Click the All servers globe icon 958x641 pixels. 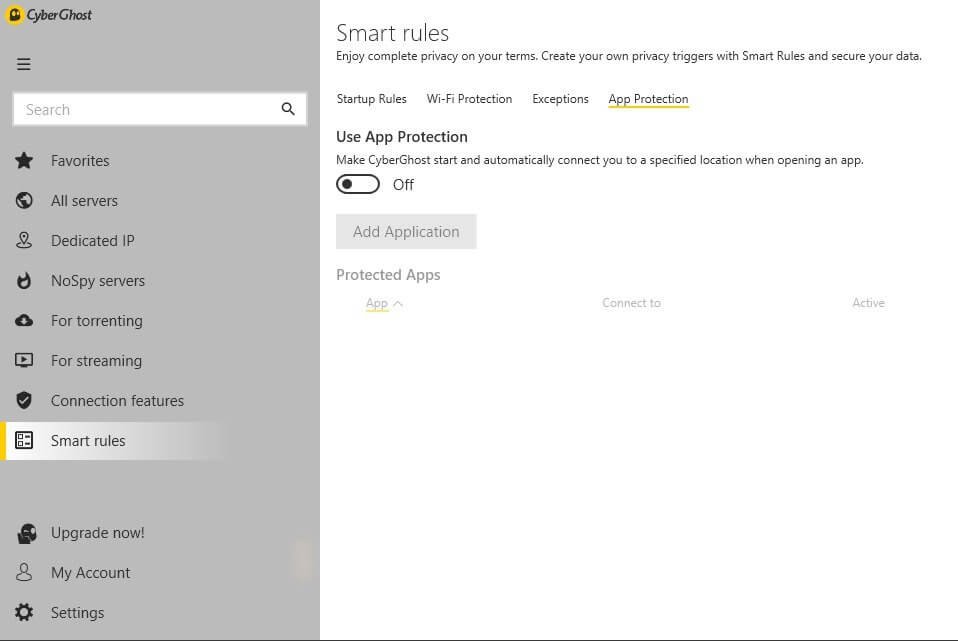(x=24, y=200)
